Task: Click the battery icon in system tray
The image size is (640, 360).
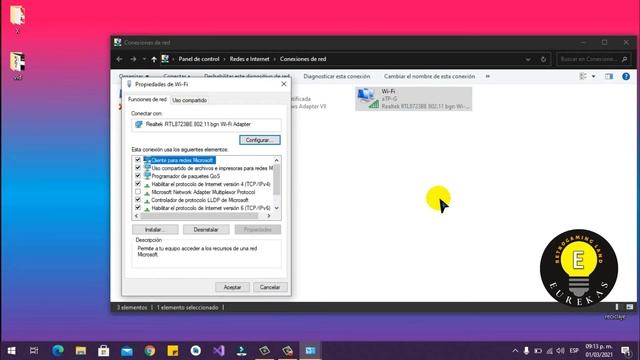Action: 538,351
